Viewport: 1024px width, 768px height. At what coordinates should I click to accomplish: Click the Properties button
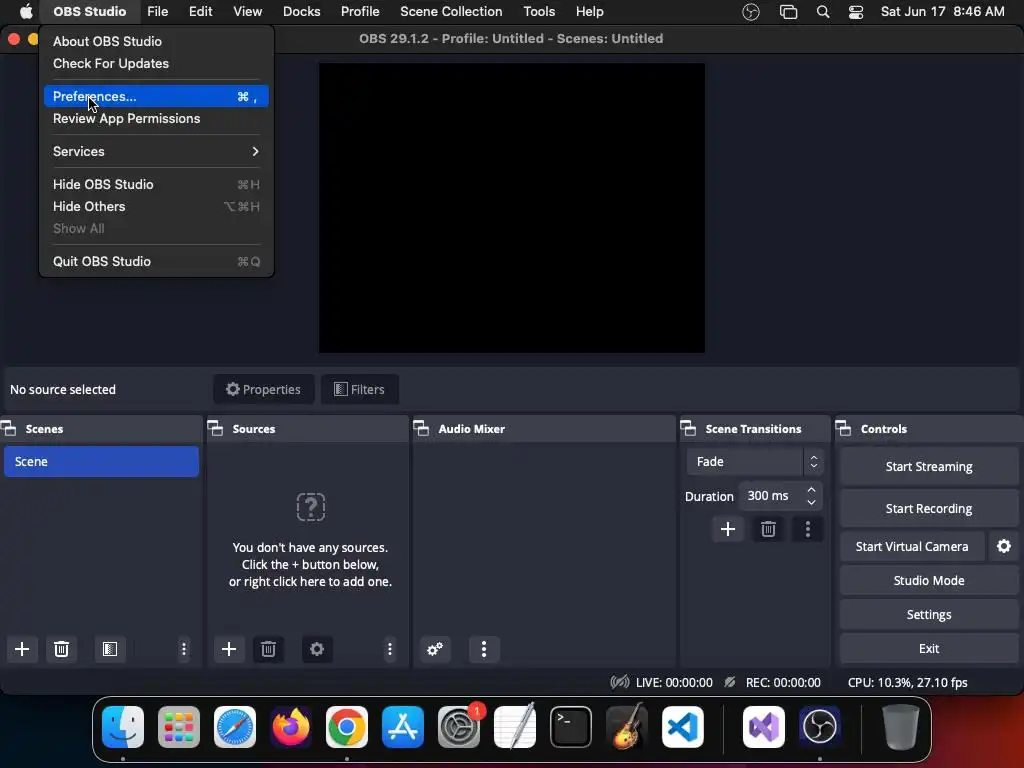click(264, 389)
